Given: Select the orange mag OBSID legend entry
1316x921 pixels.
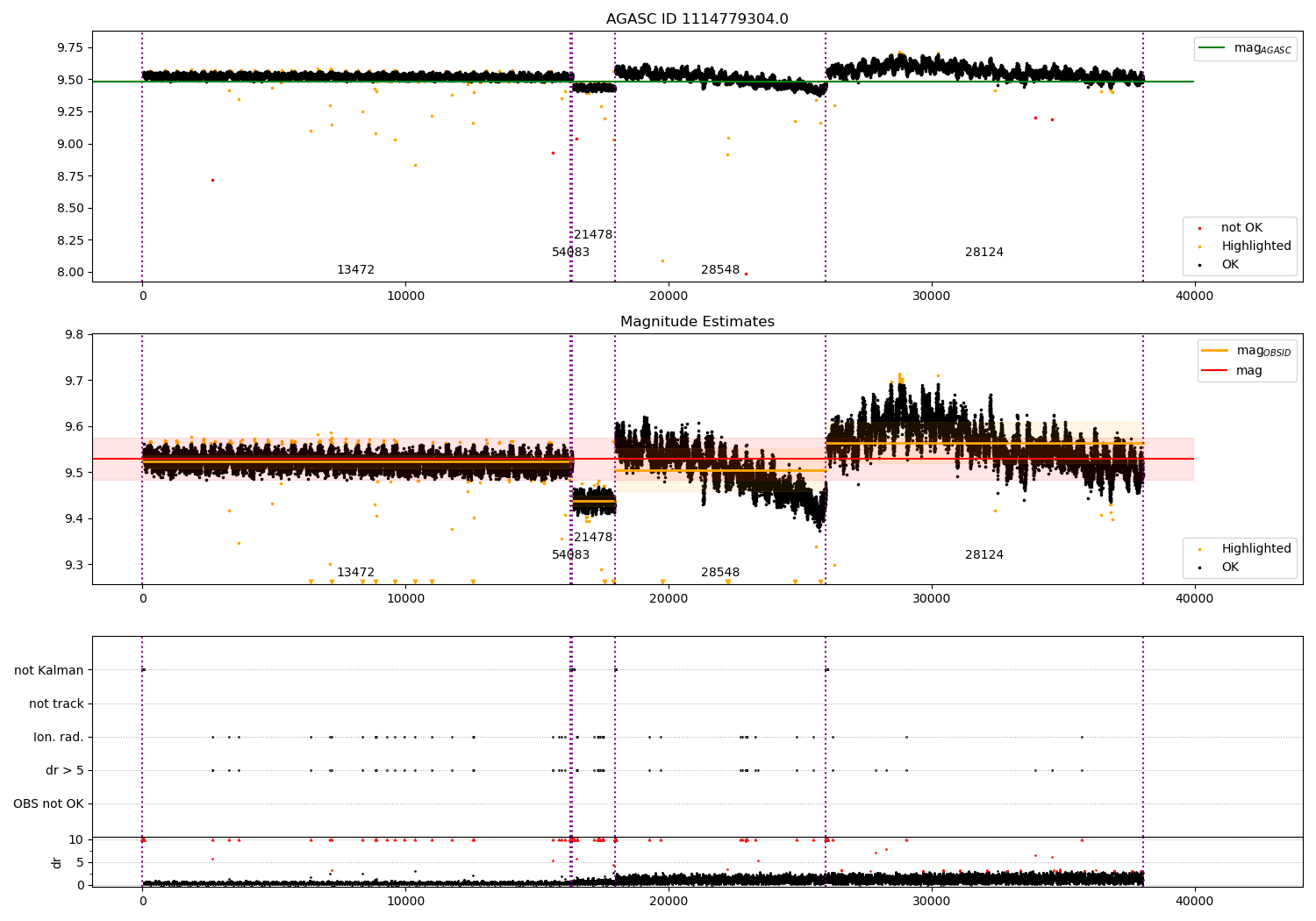Looking at the screenshot, I should point(1247,351).
